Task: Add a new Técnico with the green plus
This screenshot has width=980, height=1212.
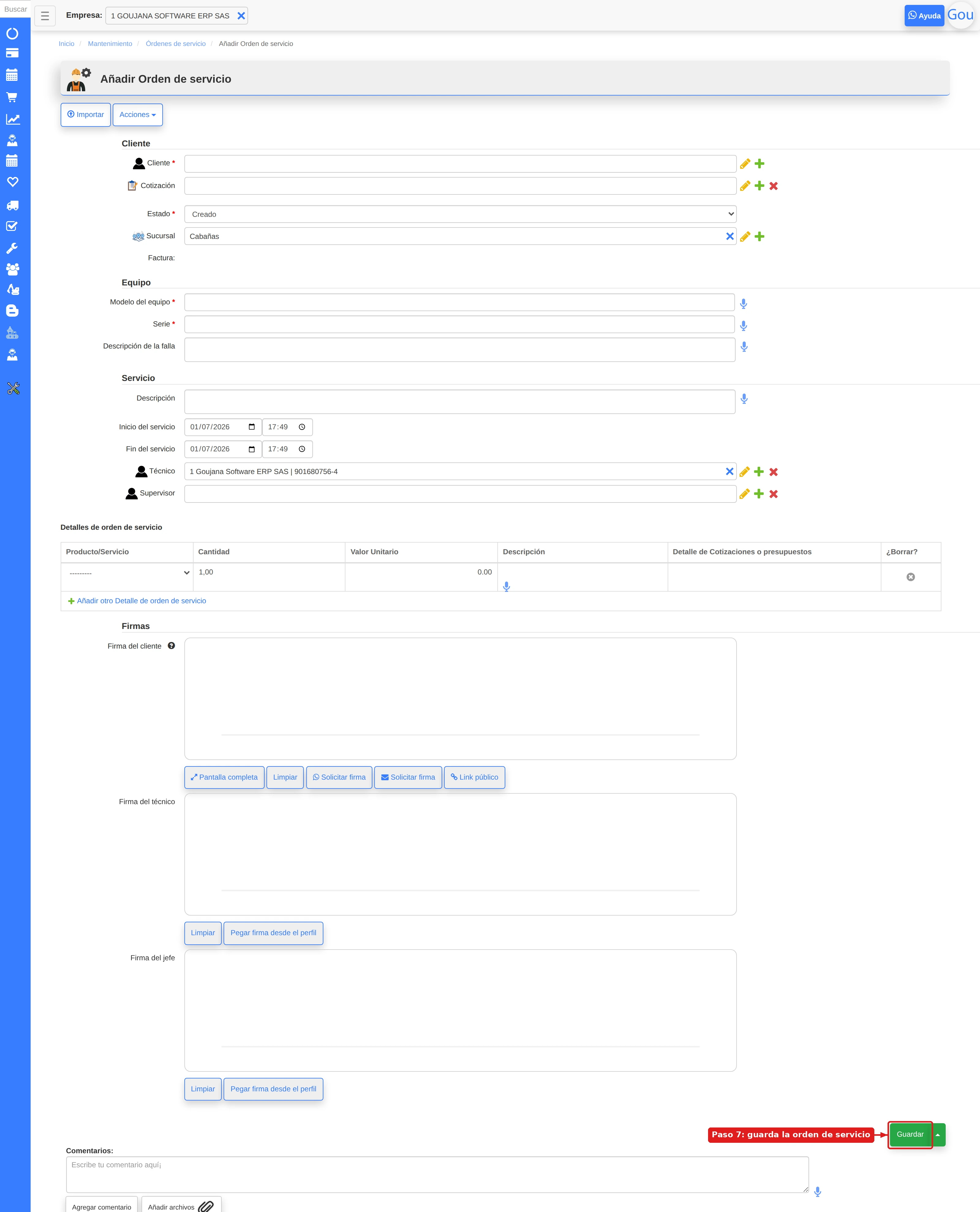Action: [759, 471]
